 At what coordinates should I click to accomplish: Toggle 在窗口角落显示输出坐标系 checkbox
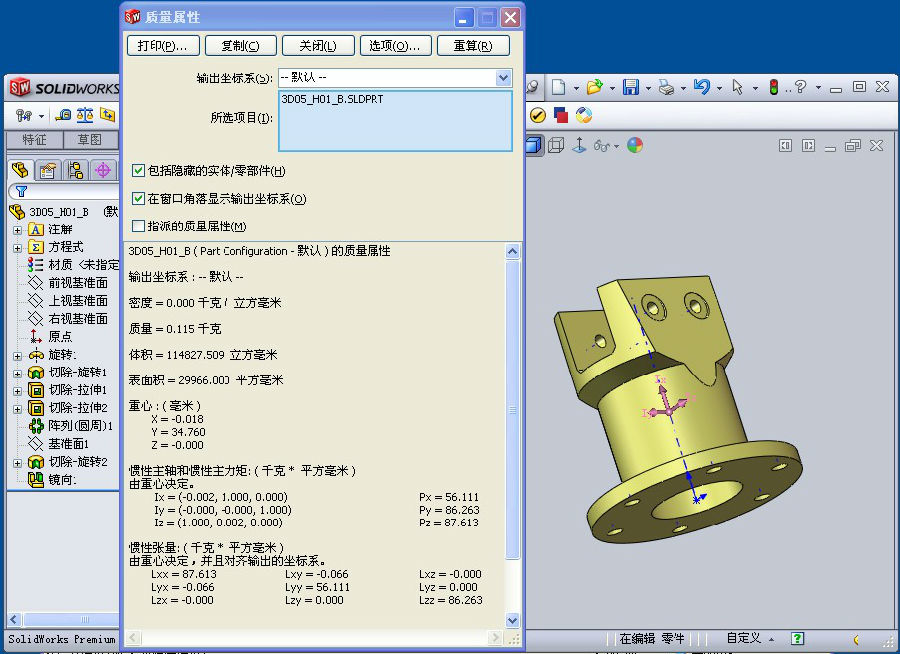point(138,199)
